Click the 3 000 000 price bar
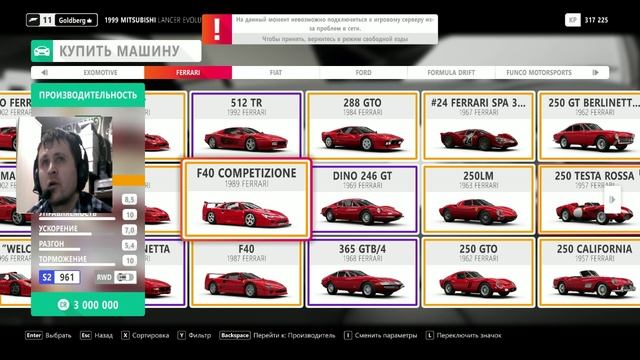This screenshot has height=360, width=640. tap(88, 304)
